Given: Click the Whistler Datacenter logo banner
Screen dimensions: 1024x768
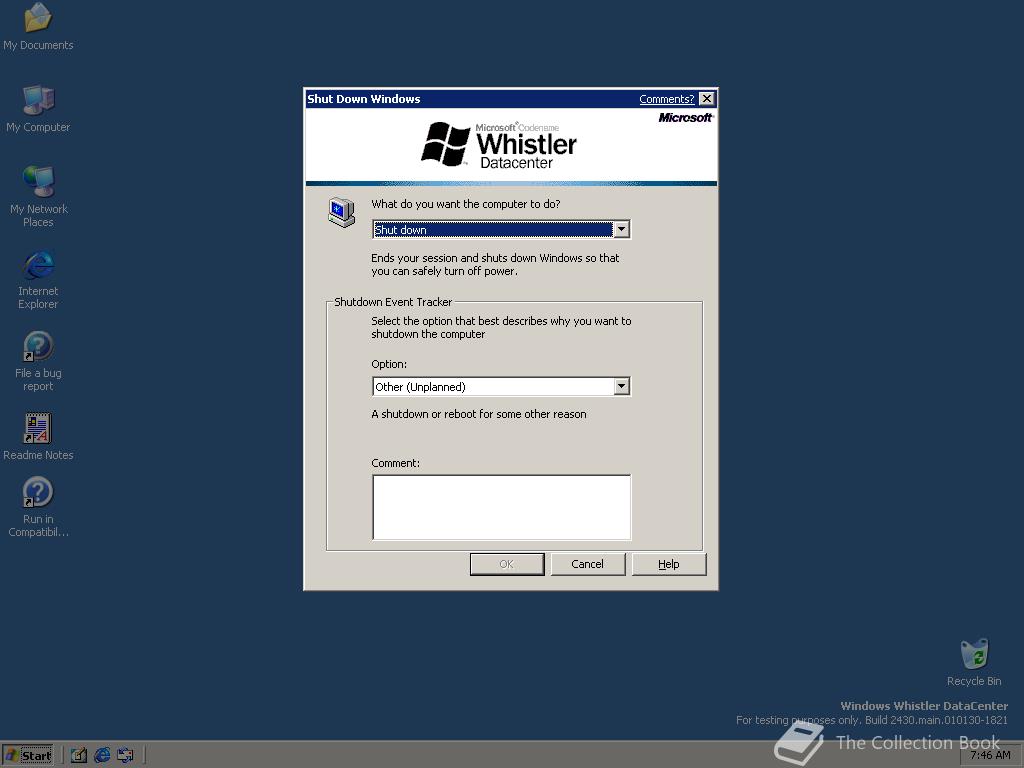Looking at the screenshot, I should pyautogui.click(x=511, y=146).
